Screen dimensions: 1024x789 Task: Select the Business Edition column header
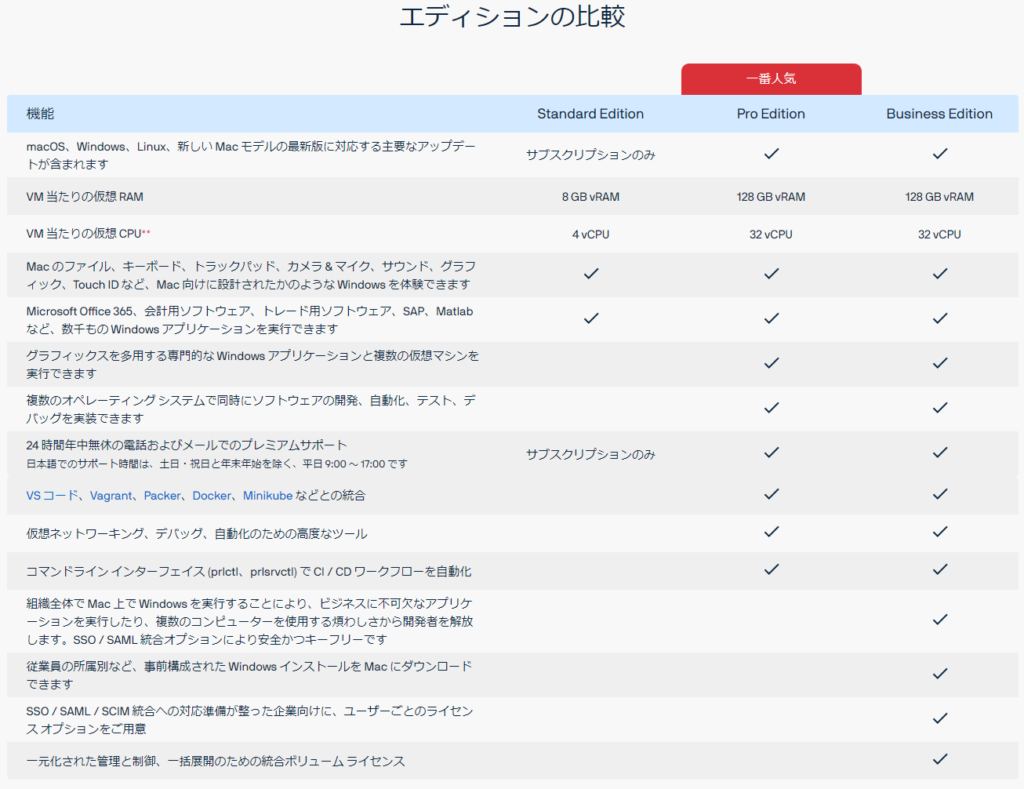pyautogui.click(x=939, y=114)
